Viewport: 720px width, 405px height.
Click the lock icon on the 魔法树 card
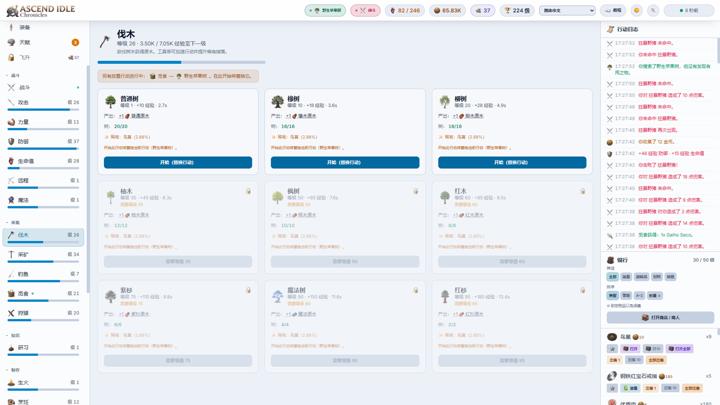(416, 290)
